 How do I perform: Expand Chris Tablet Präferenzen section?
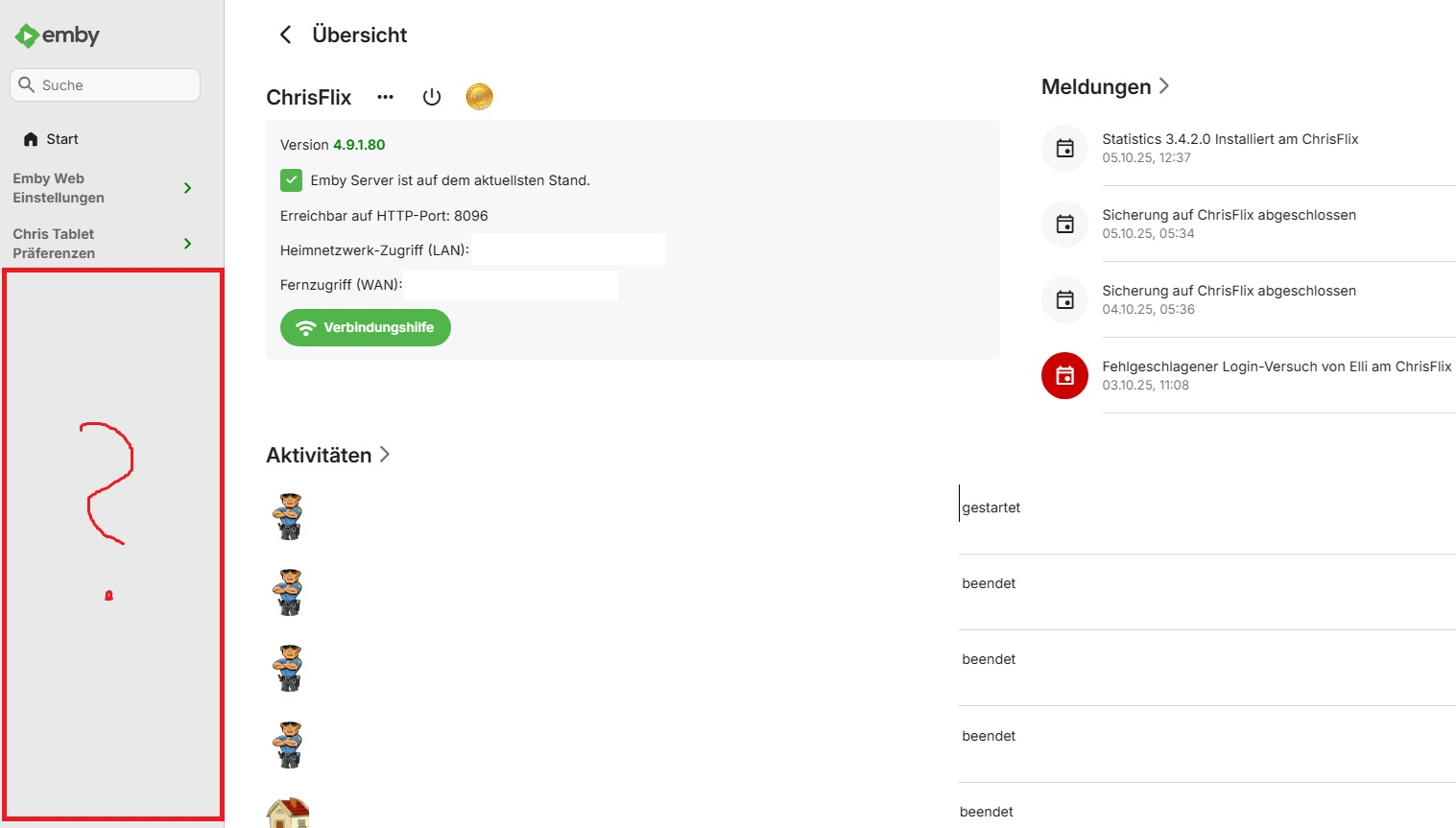coord(187,244)
